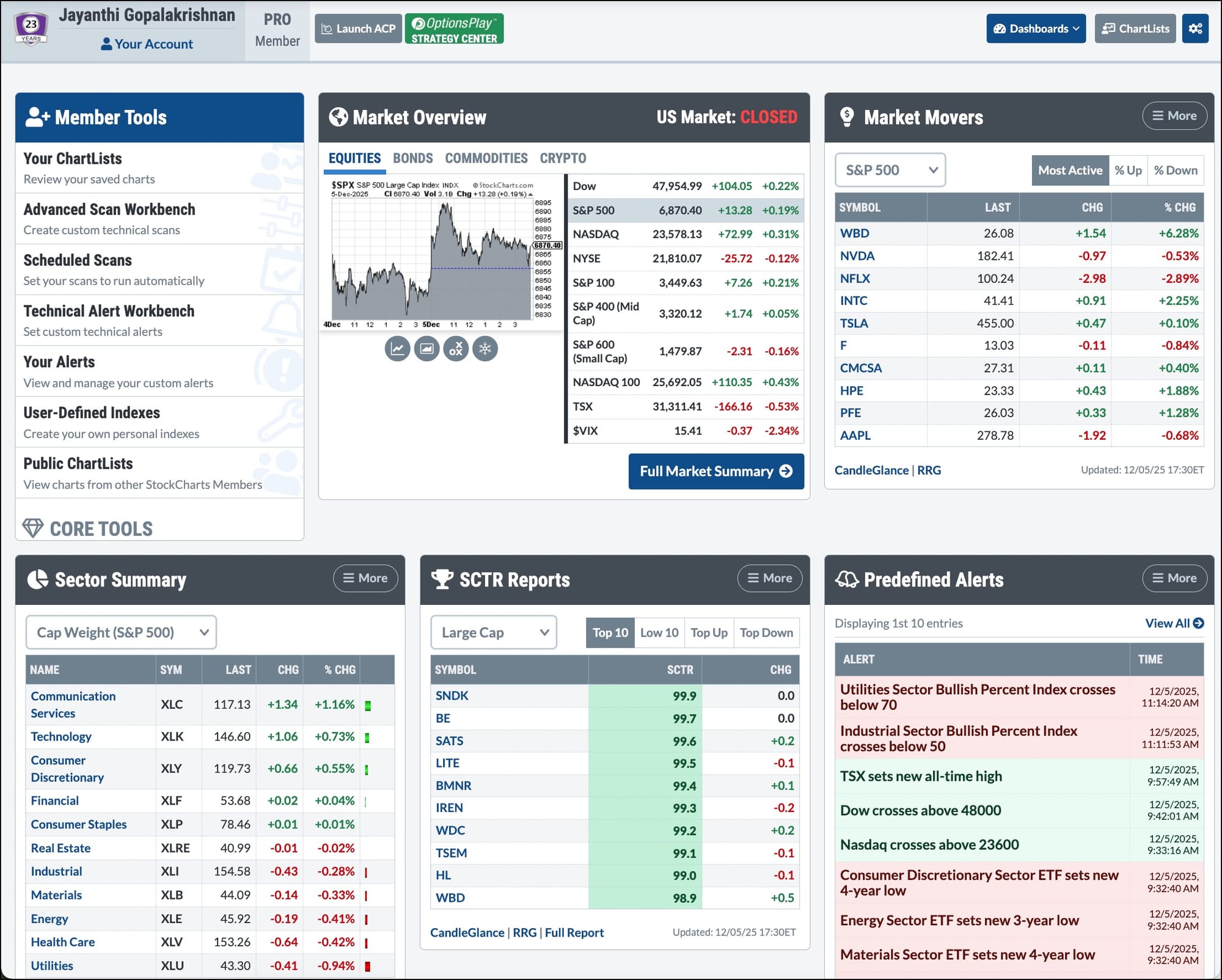Click the seasonality snowflake icon
This screenshot has width=1222, height=980.
485,349
